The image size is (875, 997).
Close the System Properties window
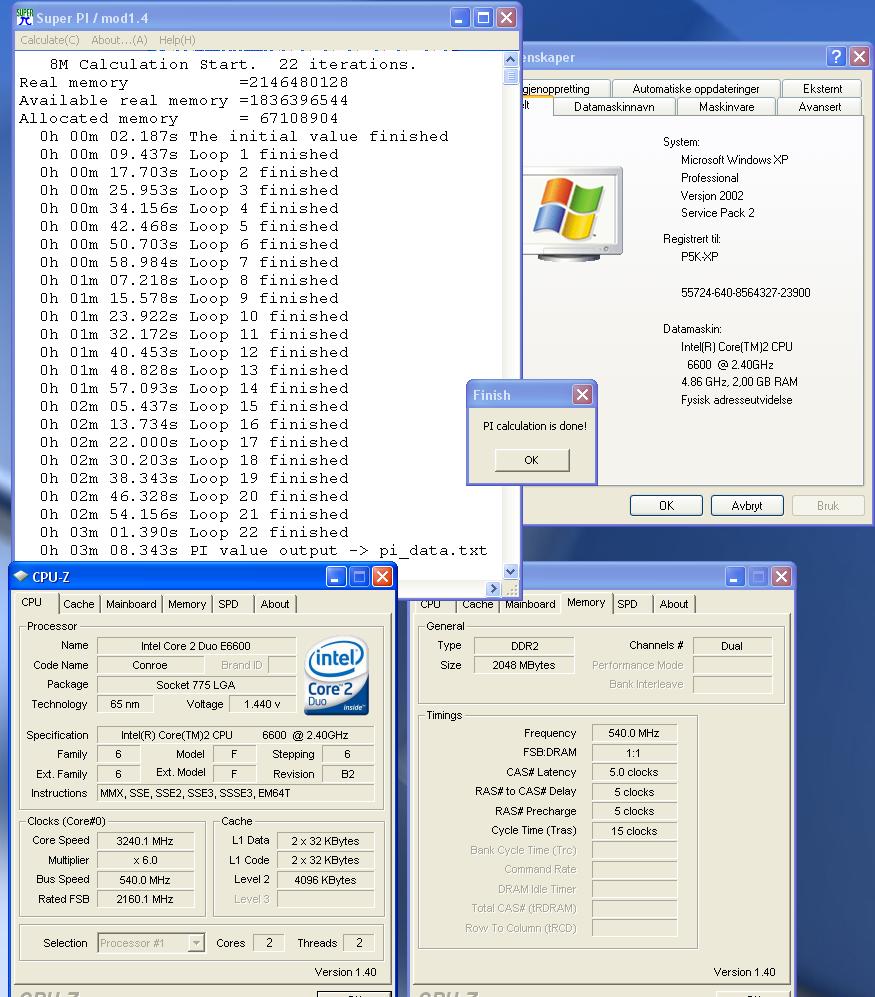click(859, 57)
